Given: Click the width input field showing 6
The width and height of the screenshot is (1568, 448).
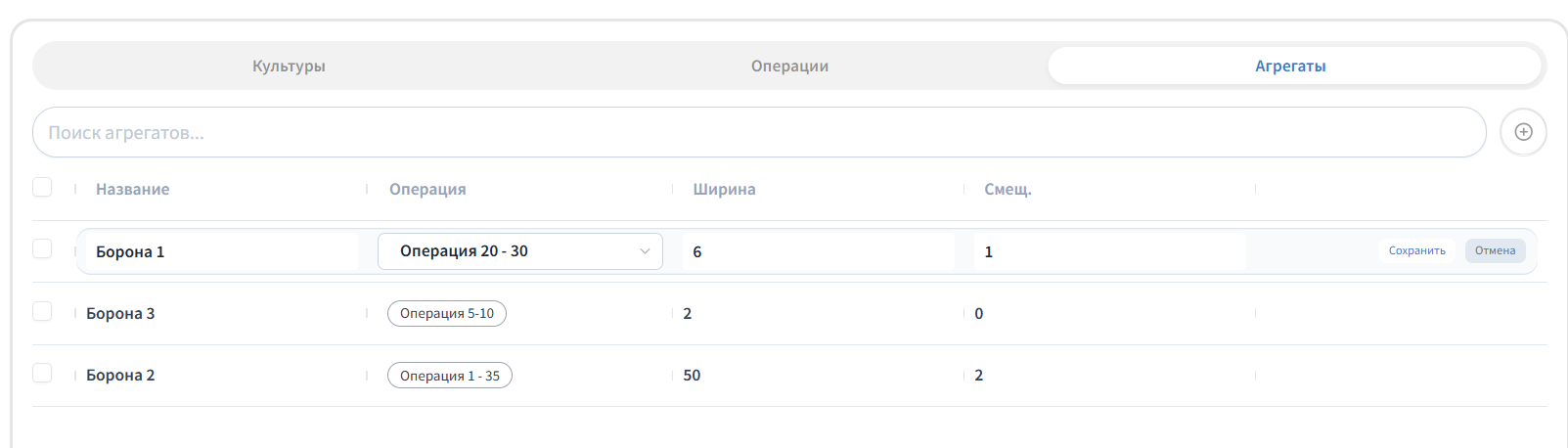Looking at the screenshot, I should (x=818, y=251).
